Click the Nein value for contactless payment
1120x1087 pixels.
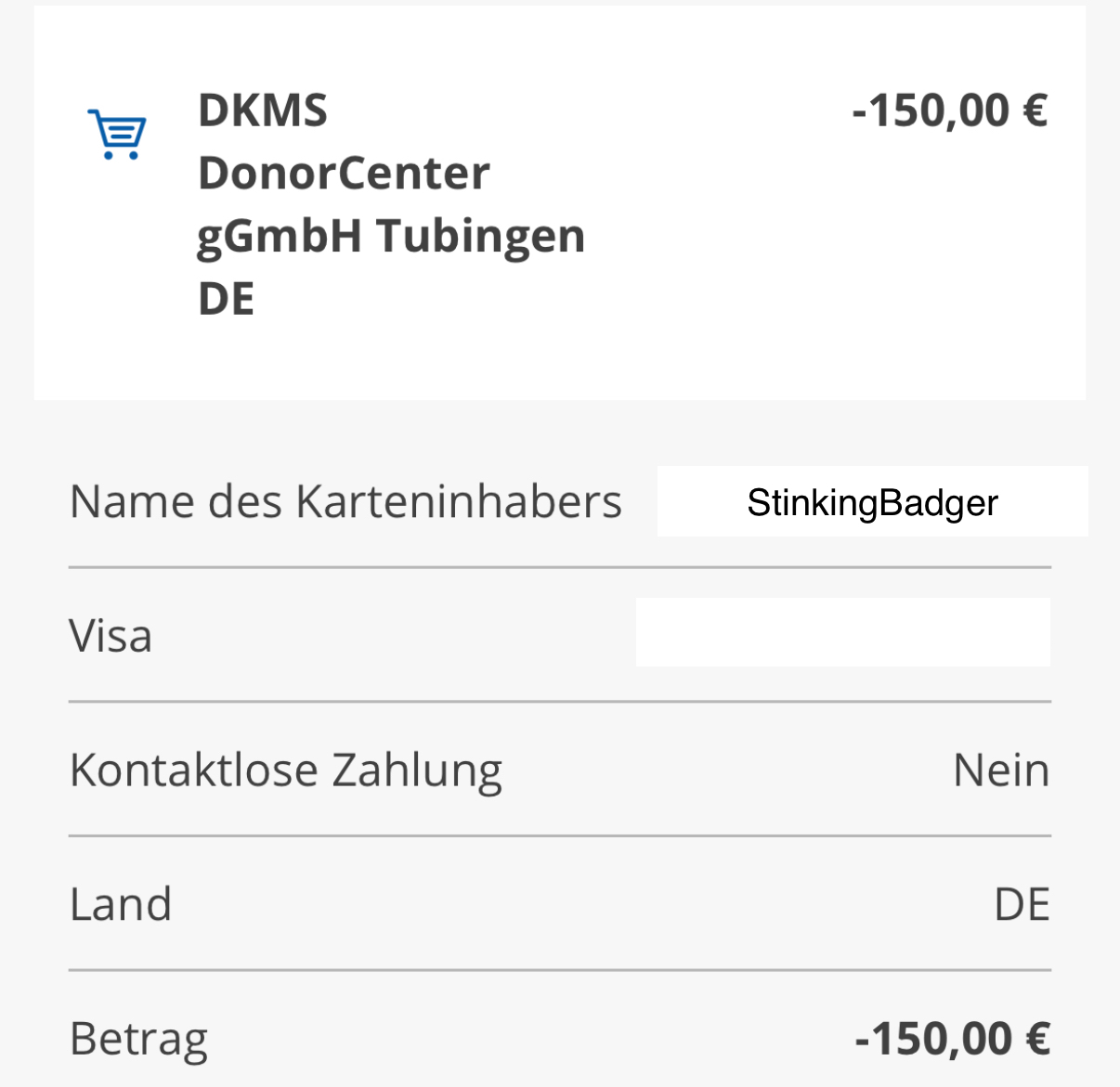(x=1001, y=770)
